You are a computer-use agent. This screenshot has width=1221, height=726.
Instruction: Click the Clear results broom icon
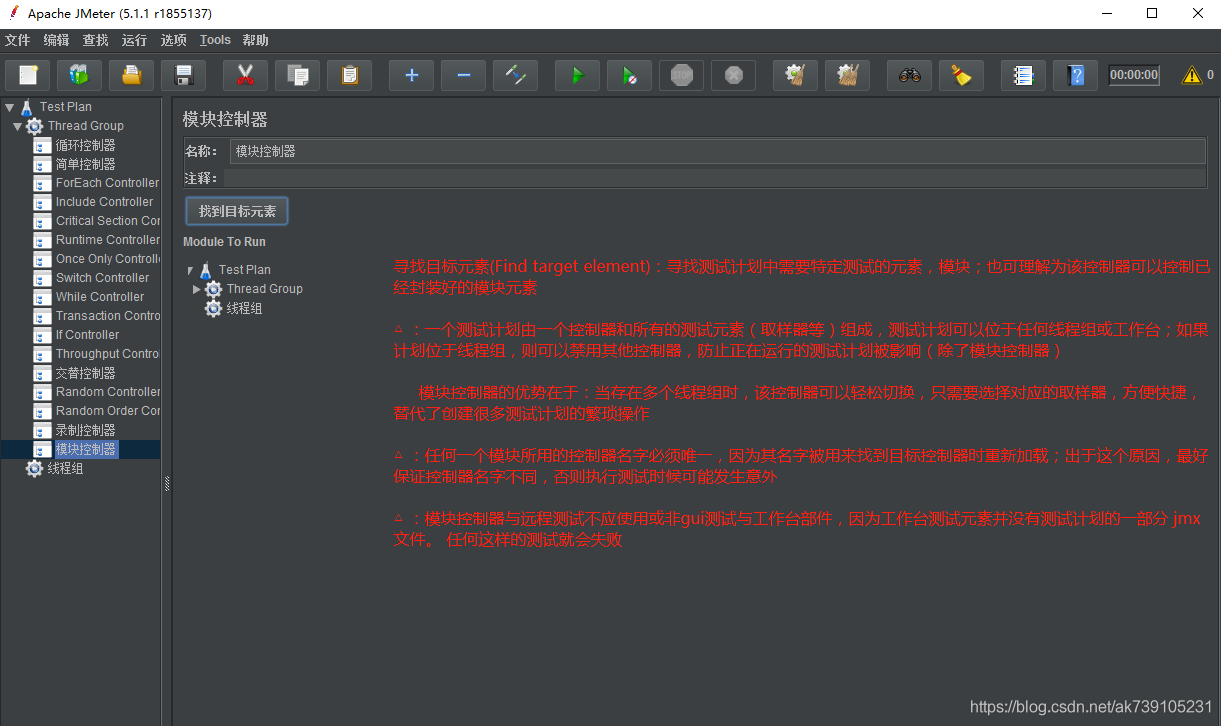point(795,75)
